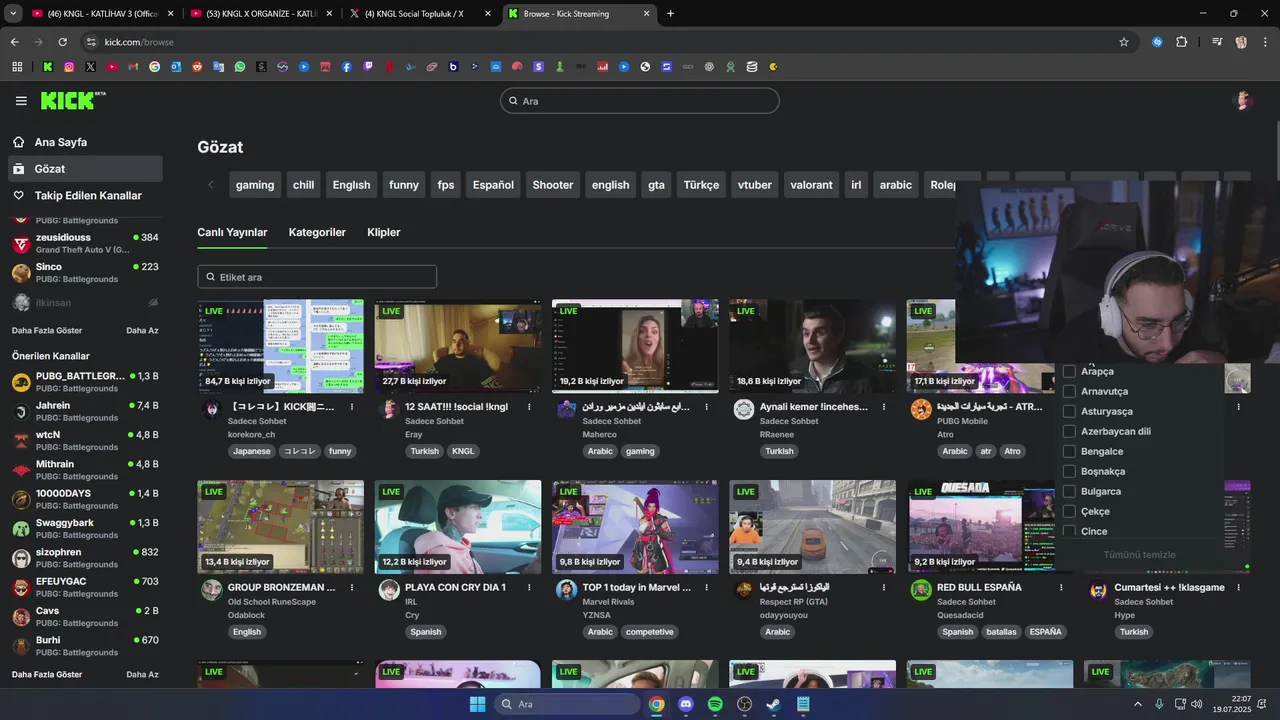This screenshot has height=720, width=1280.
Task: Open Spotify from the taskbar
Action: click(x=715, y=704)
